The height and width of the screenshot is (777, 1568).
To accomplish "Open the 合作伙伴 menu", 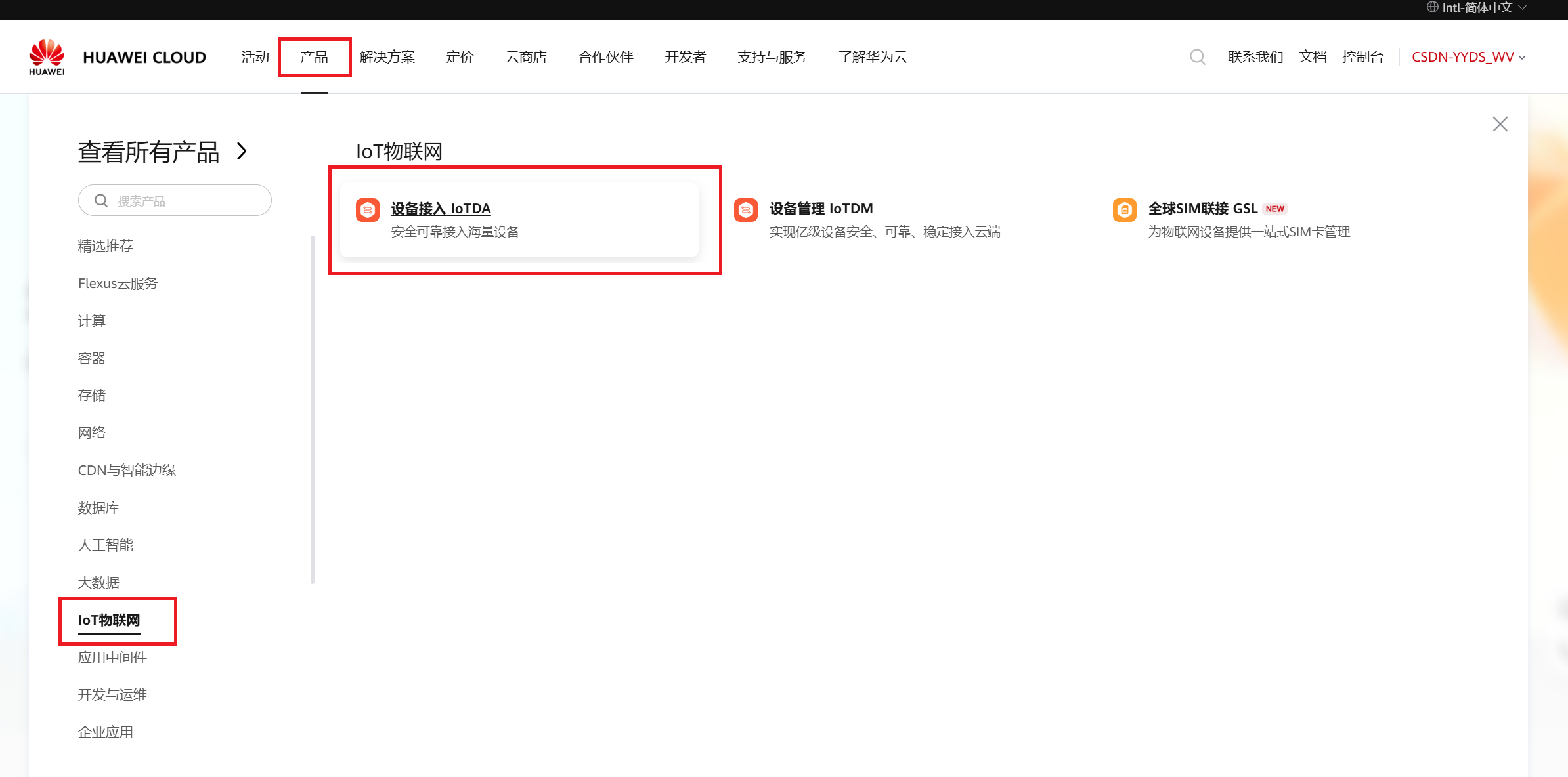I will click(x=606, y=57).
